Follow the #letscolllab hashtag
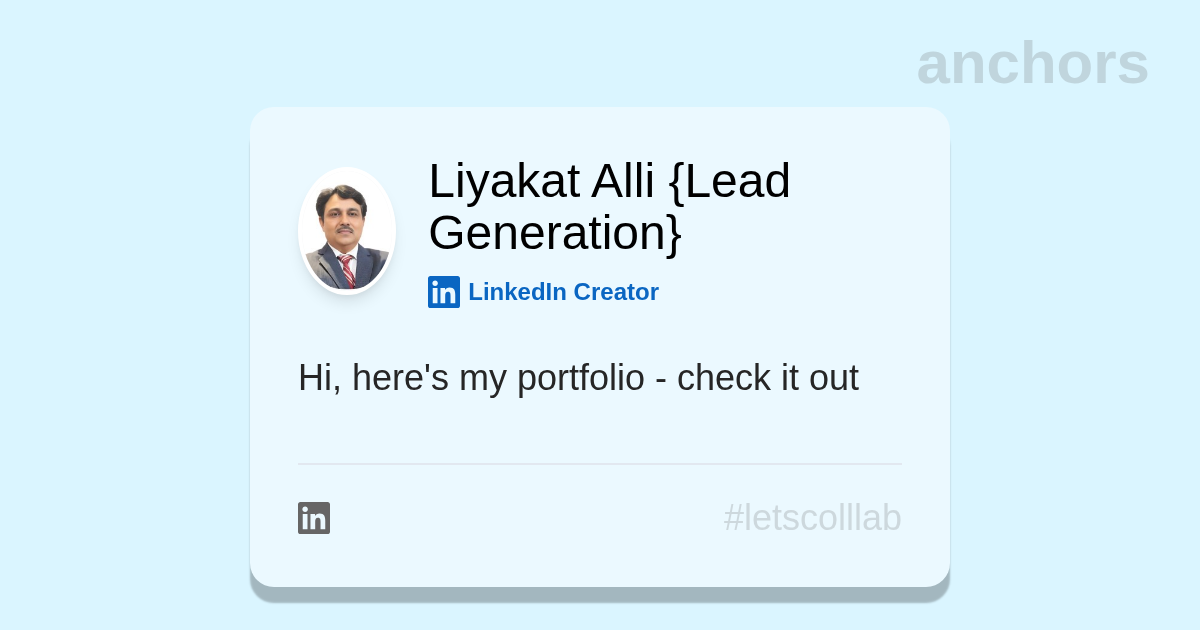 tap(812, 518)
